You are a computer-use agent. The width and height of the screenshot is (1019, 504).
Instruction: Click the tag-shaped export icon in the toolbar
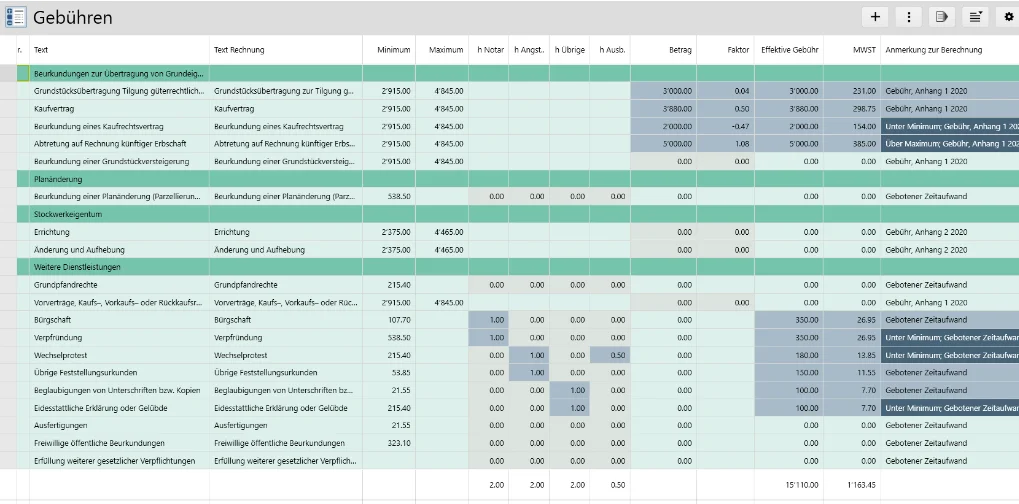(942, 18)
